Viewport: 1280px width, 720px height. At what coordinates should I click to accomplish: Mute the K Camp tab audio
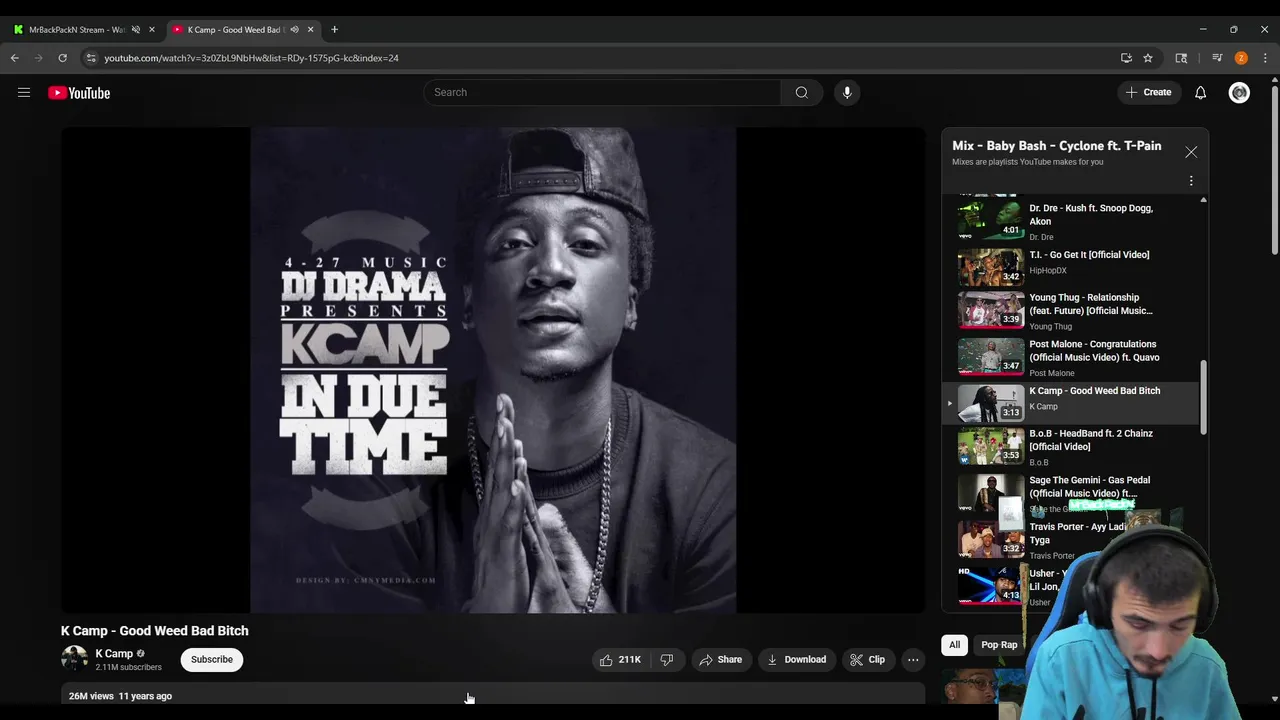click(x=294, y=29)
